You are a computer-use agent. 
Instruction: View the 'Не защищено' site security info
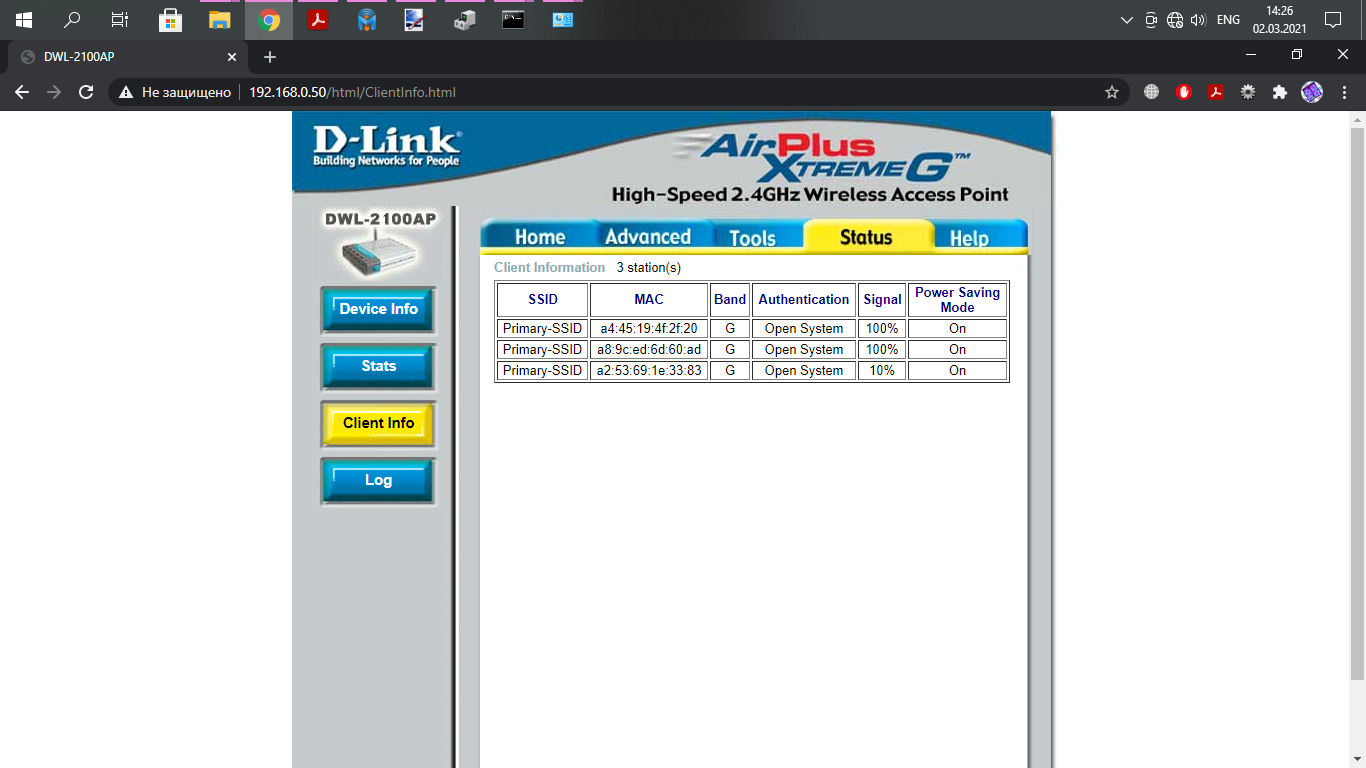pyautogui.click(x=175, y=92)
